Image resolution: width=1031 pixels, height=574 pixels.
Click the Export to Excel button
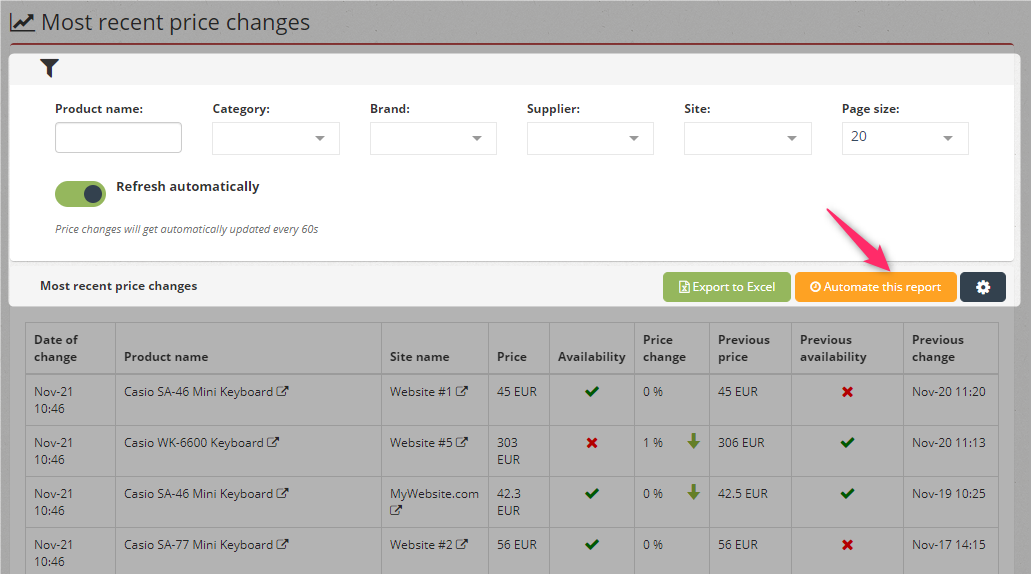pos(727,287)
